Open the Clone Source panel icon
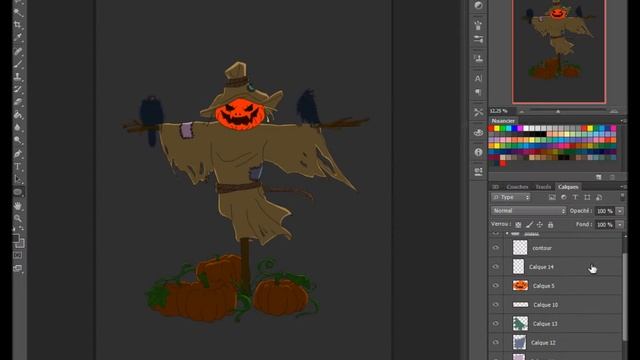 [478, 58]
